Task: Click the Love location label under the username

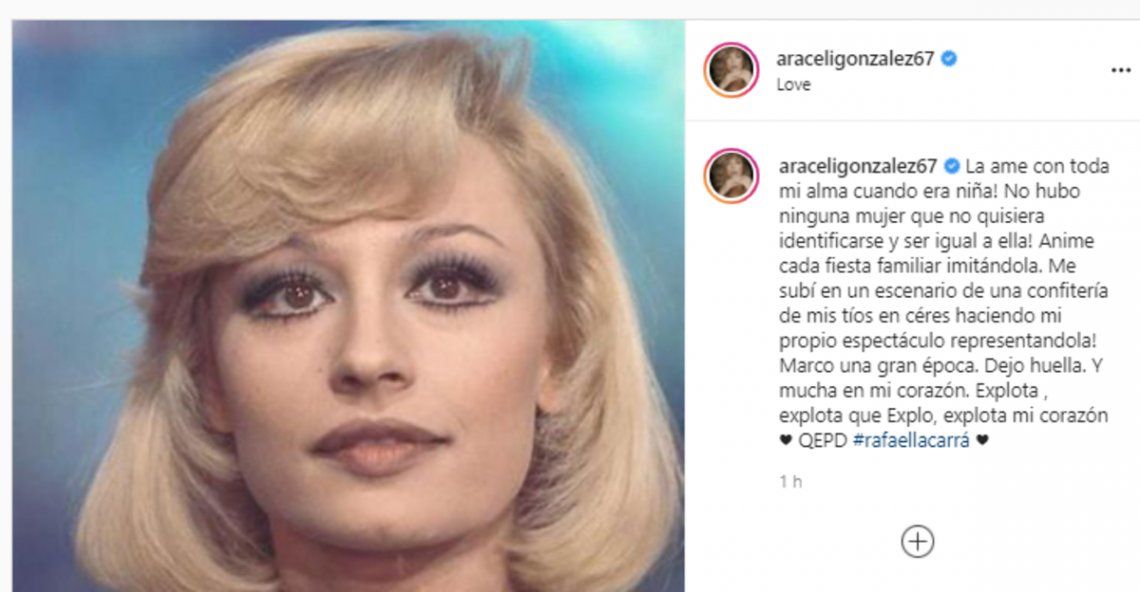Action: 793,84
